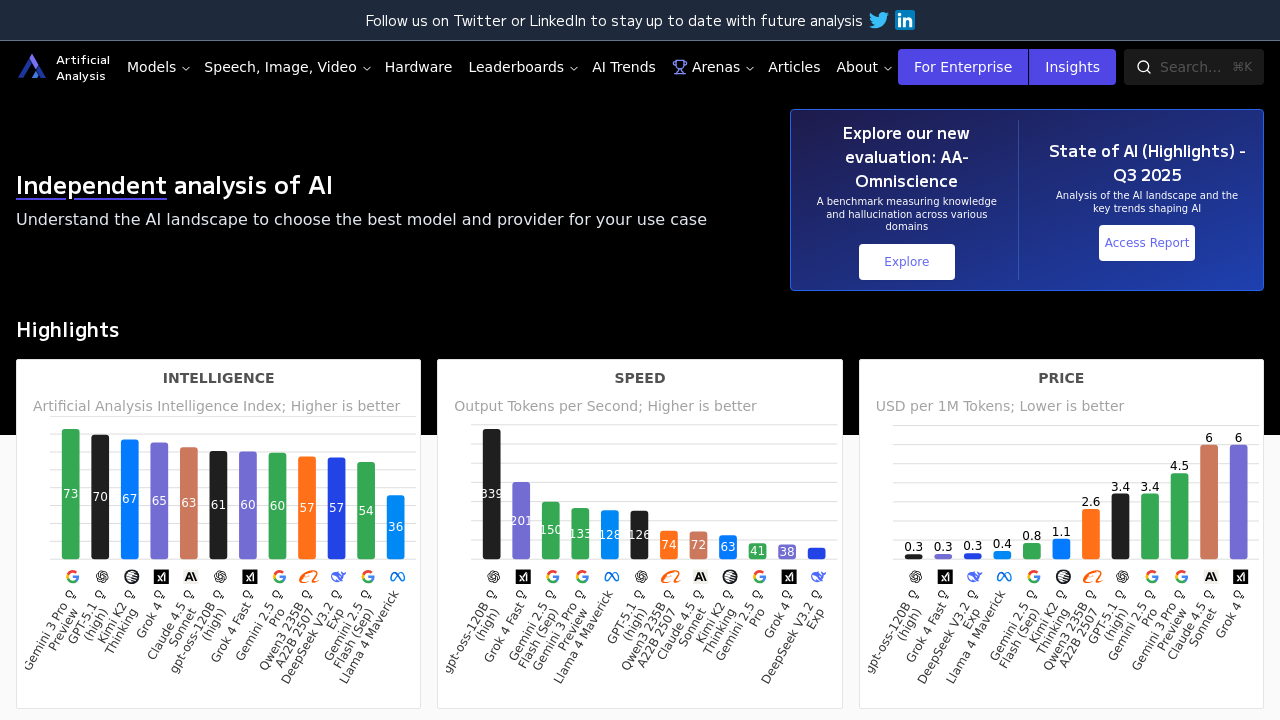Click the xAI icon under Grok 4 bar
This screenshot has width=1280, height=720.
click(160, 576)
